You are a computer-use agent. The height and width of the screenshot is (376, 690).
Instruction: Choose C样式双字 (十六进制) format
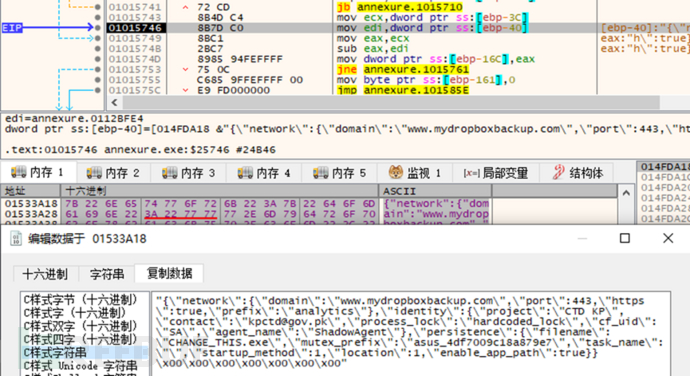pyautogui.click(x=81, y=326)
